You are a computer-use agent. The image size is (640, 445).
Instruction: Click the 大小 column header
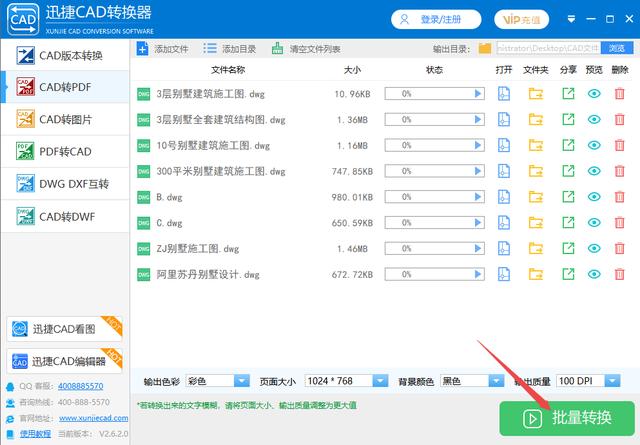pos(352,70)
